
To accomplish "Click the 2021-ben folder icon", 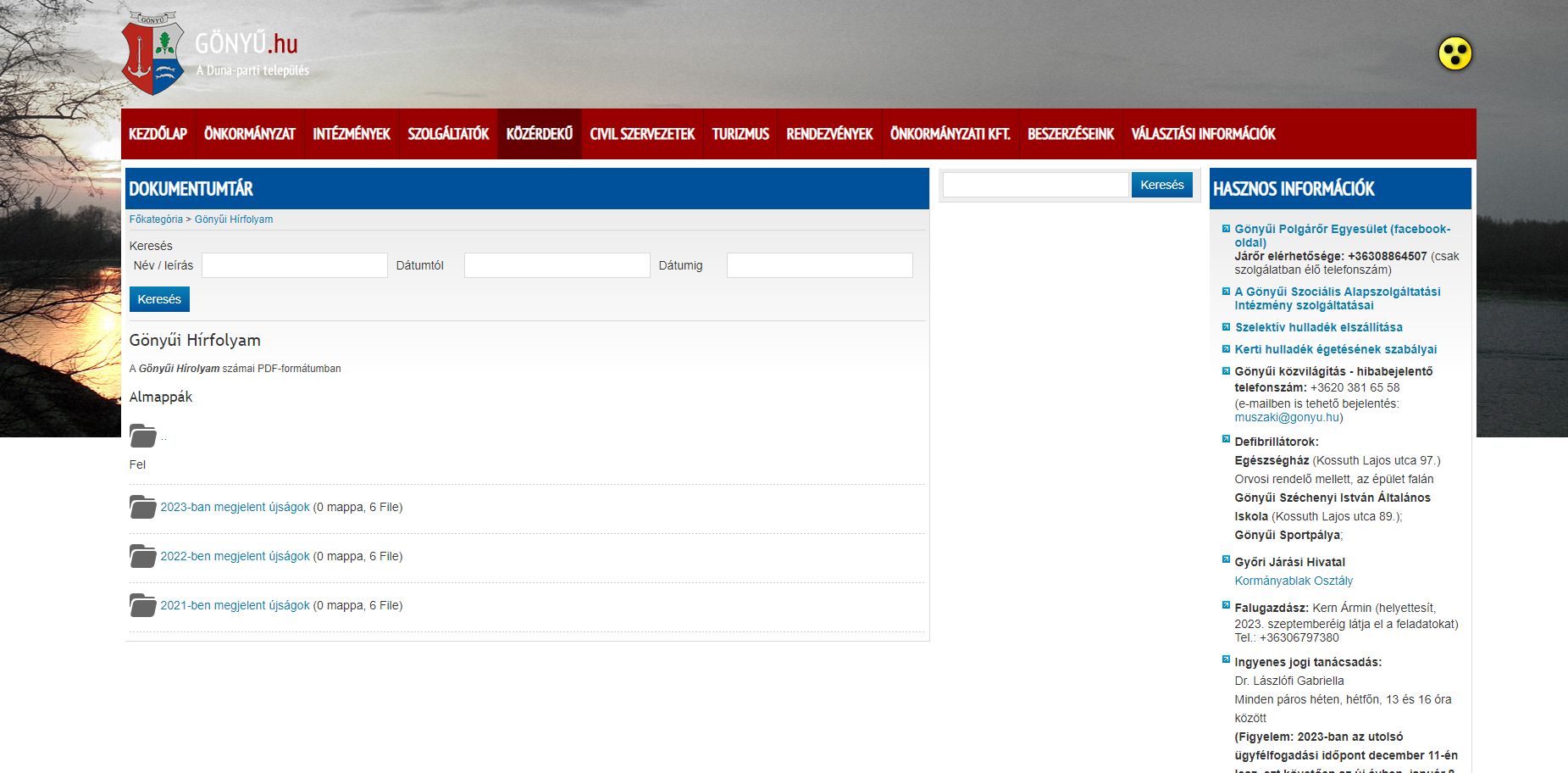I will (x=143, y=605).
